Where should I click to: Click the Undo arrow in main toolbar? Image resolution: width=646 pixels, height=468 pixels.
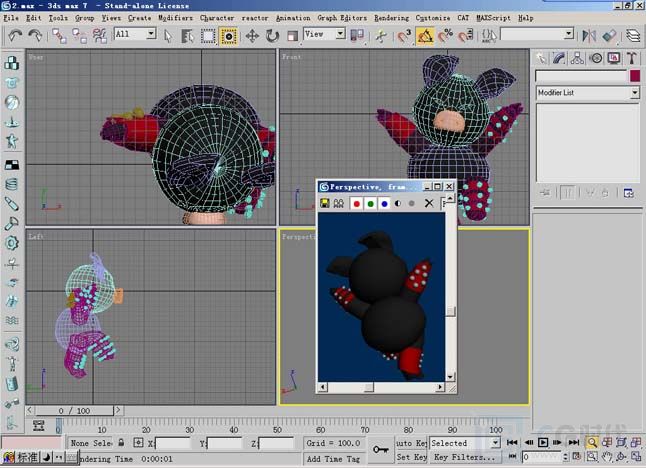pyautogui.click(x=14, y=35)
